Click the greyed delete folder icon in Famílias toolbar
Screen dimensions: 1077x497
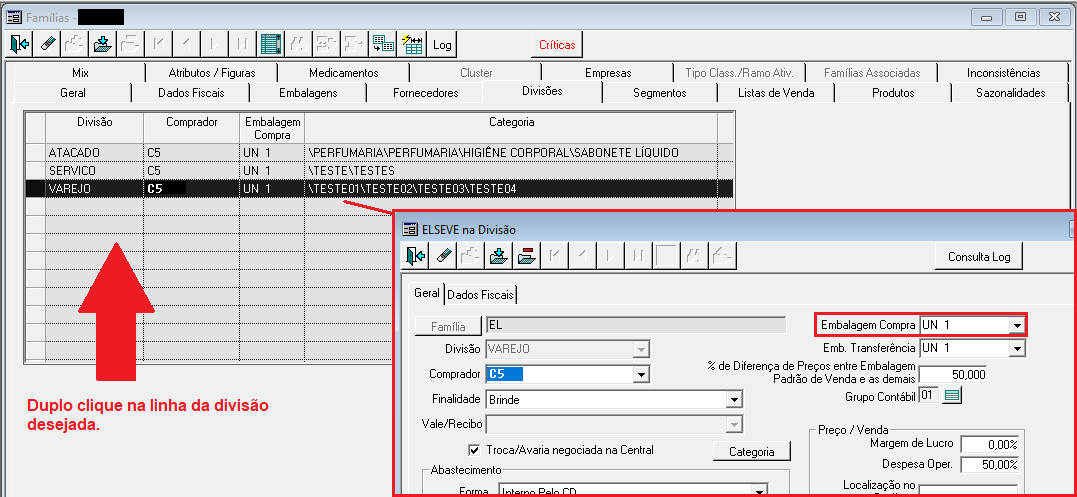pyautogui.click(x=131, y=45)
